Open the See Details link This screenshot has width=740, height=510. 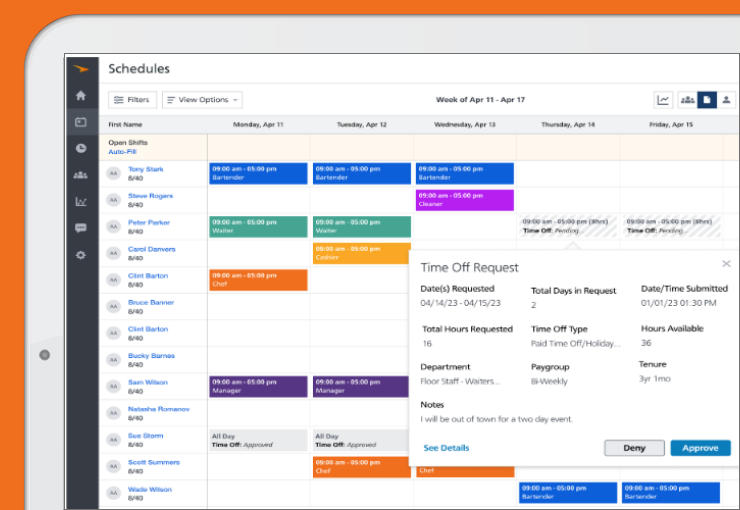(x=446, y=448)
